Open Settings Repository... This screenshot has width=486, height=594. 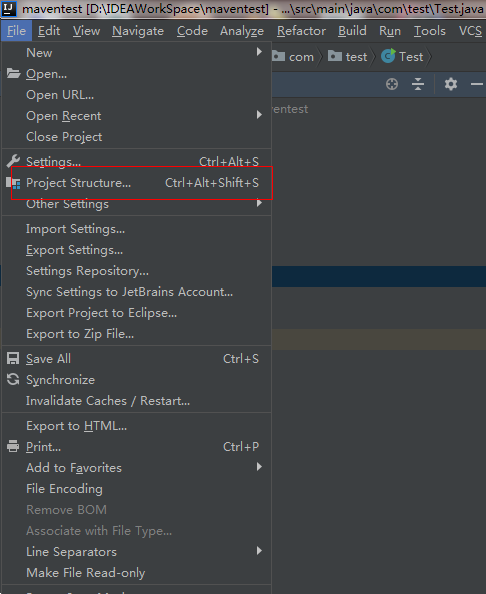[x=137, y=271]
